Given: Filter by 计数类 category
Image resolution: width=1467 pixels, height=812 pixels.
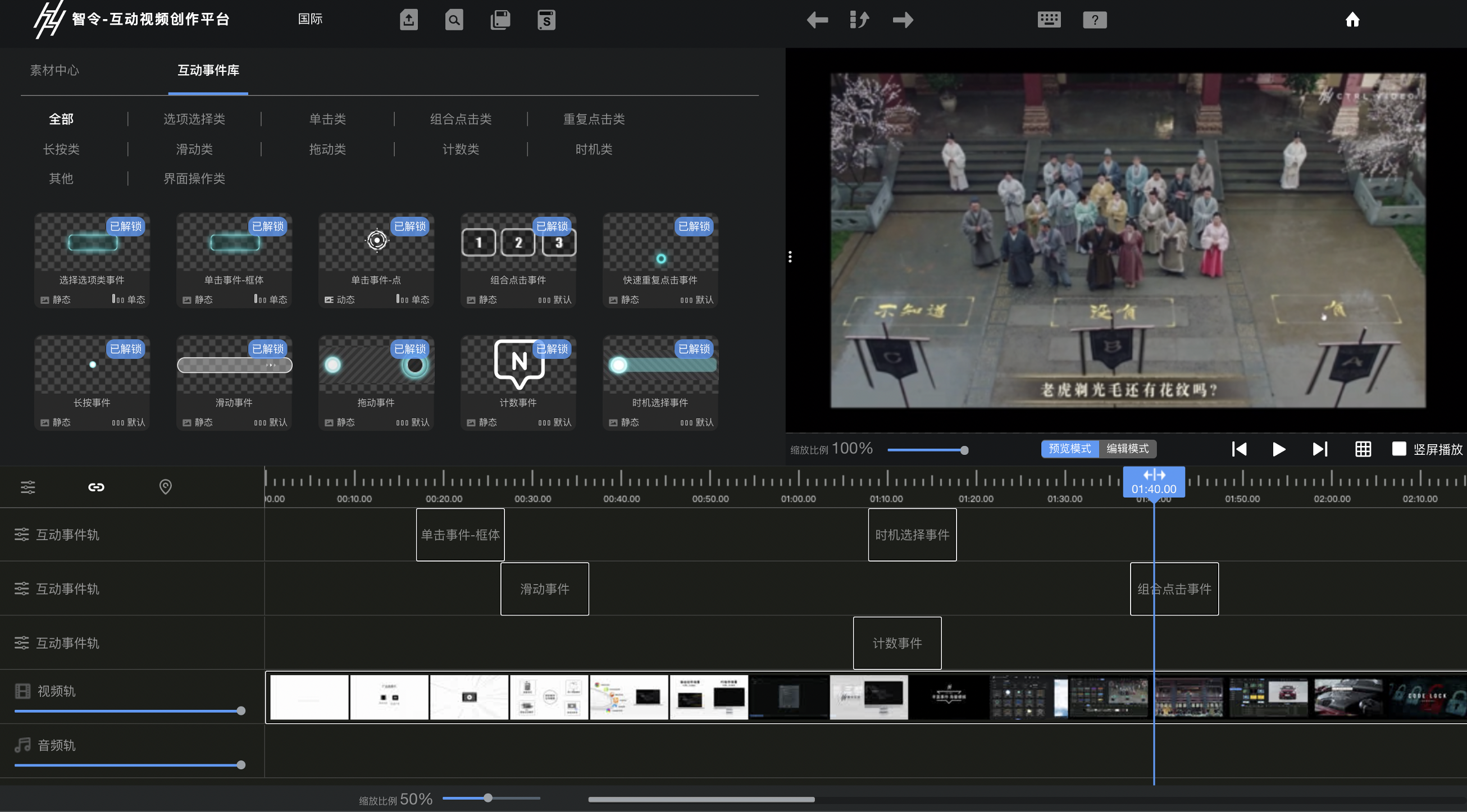Looking at the screenshot, I should pyautogui.click(x=461, y=149).
